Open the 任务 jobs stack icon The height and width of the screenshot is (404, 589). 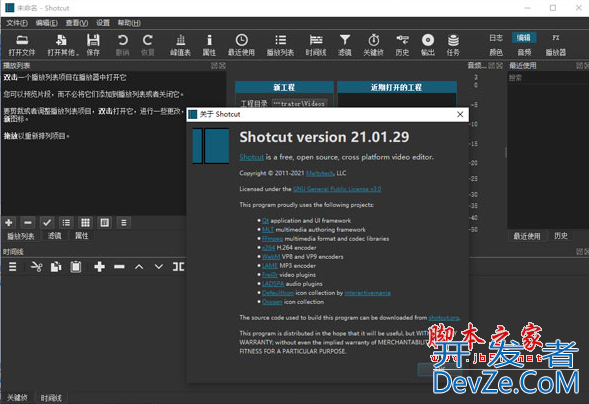[453, 45]
